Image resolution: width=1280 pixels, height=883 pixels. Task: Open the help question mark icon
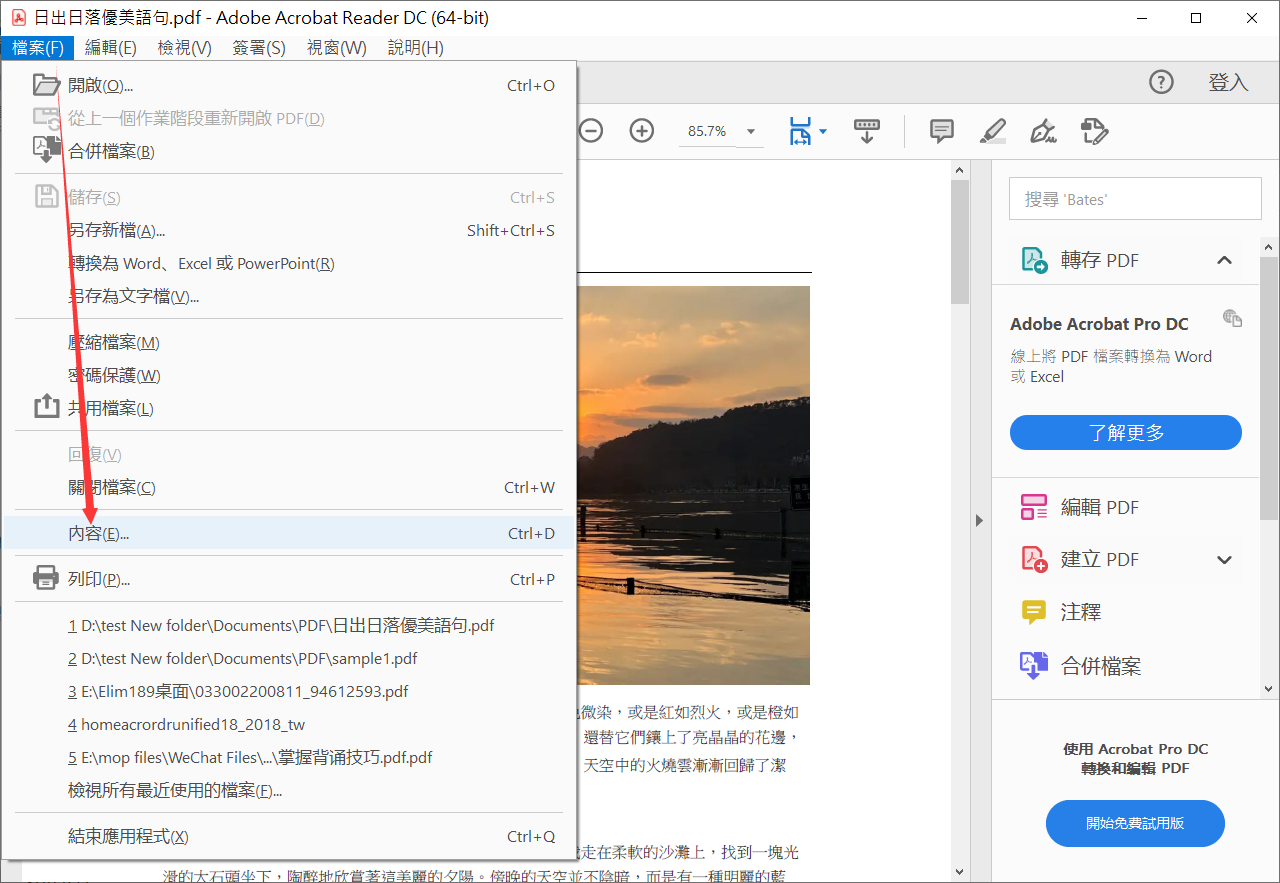(1161, 82)
